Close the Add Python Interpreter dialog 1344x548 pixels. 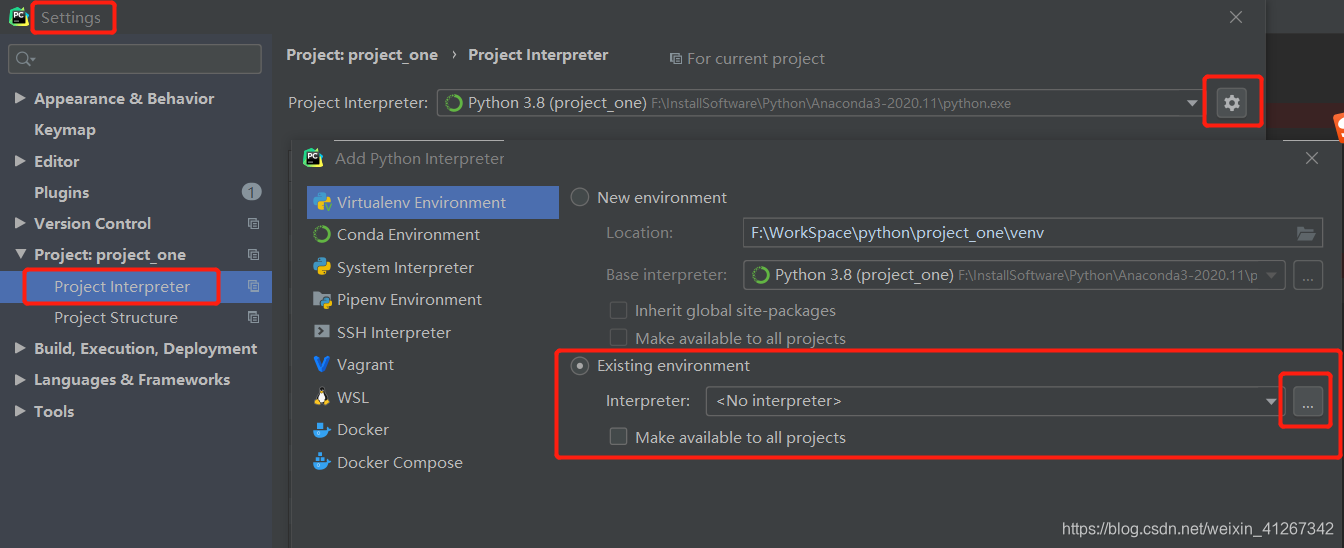click(1312, 158)
